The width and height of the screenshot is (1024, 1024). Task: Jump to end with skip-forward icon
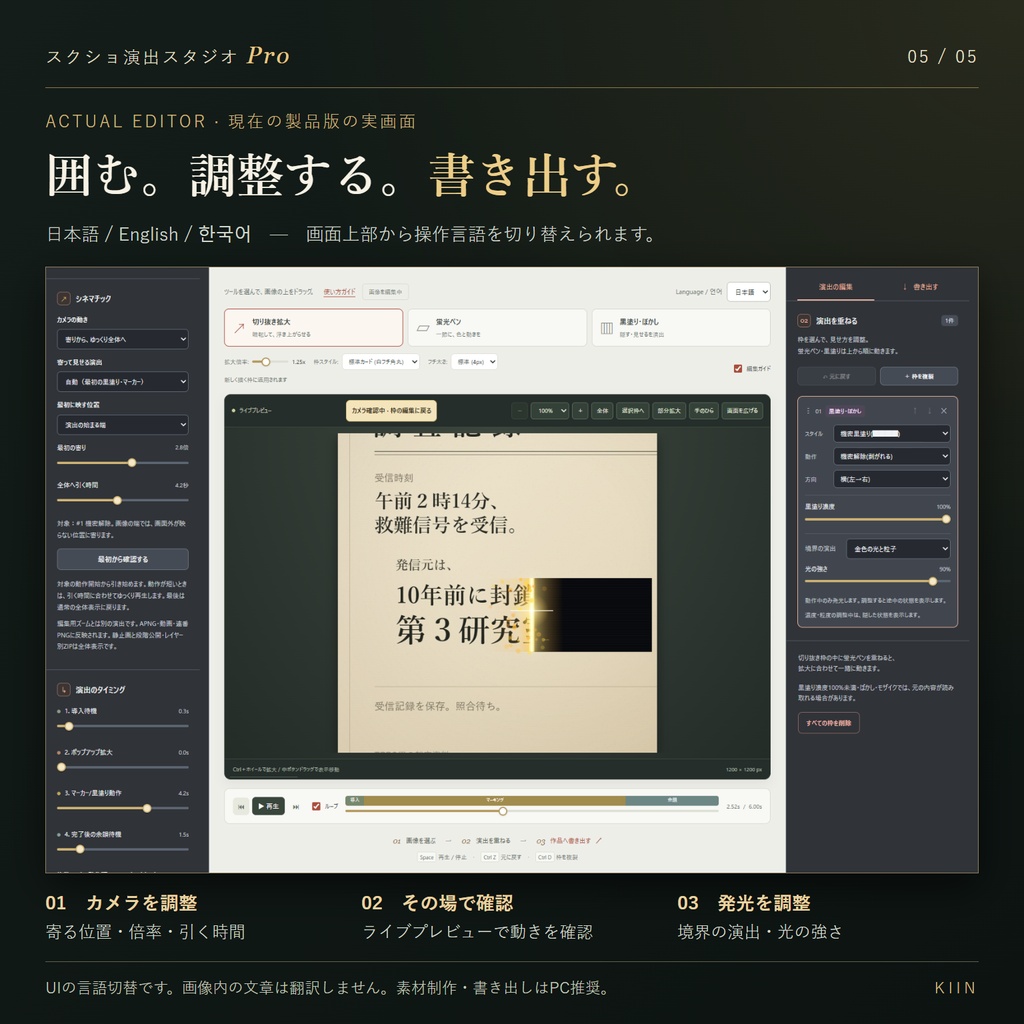click(x=296, y=807)
